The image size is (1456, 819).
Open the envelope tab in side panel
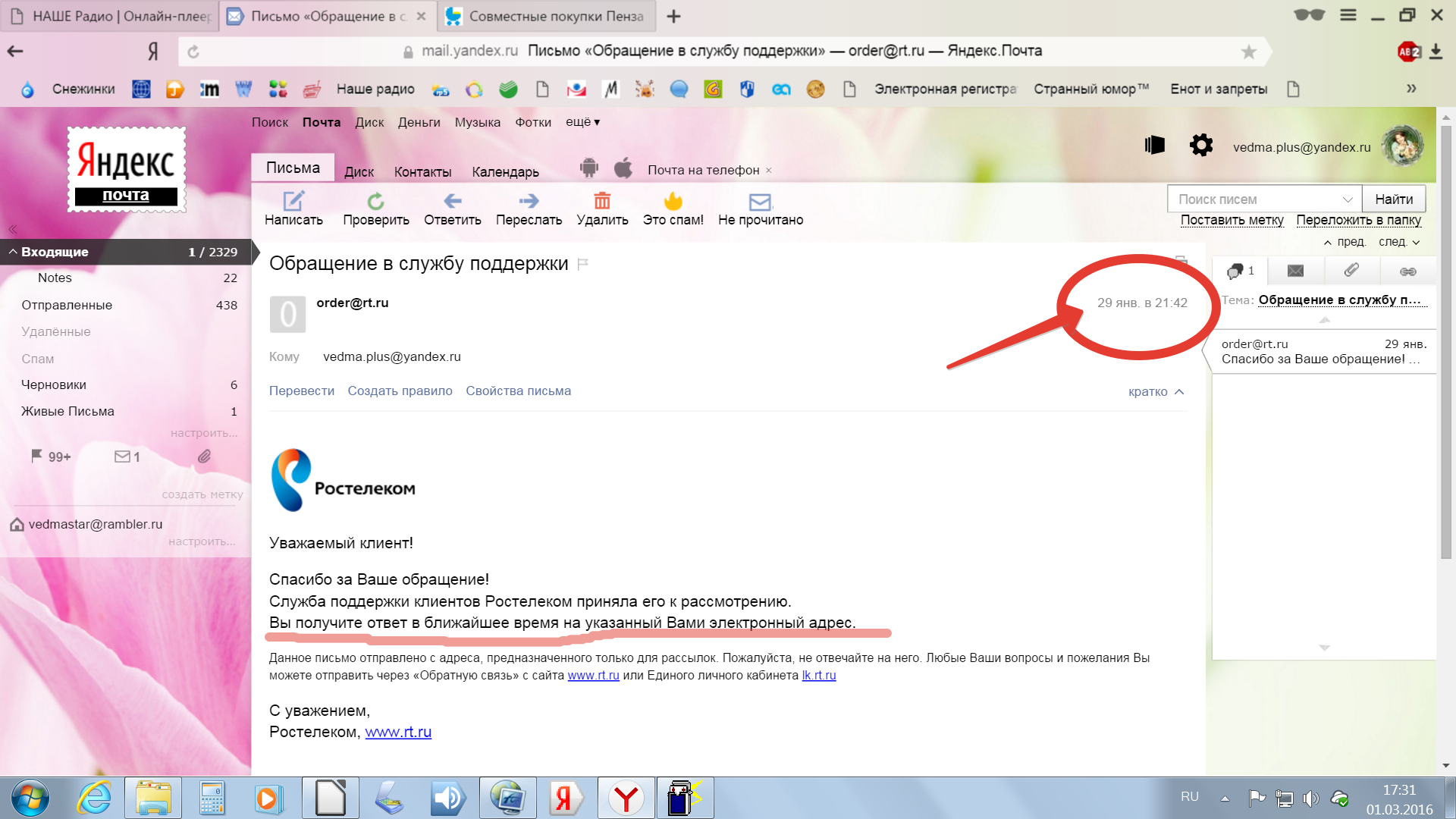pyautogui.click(x=1295, y=271)
